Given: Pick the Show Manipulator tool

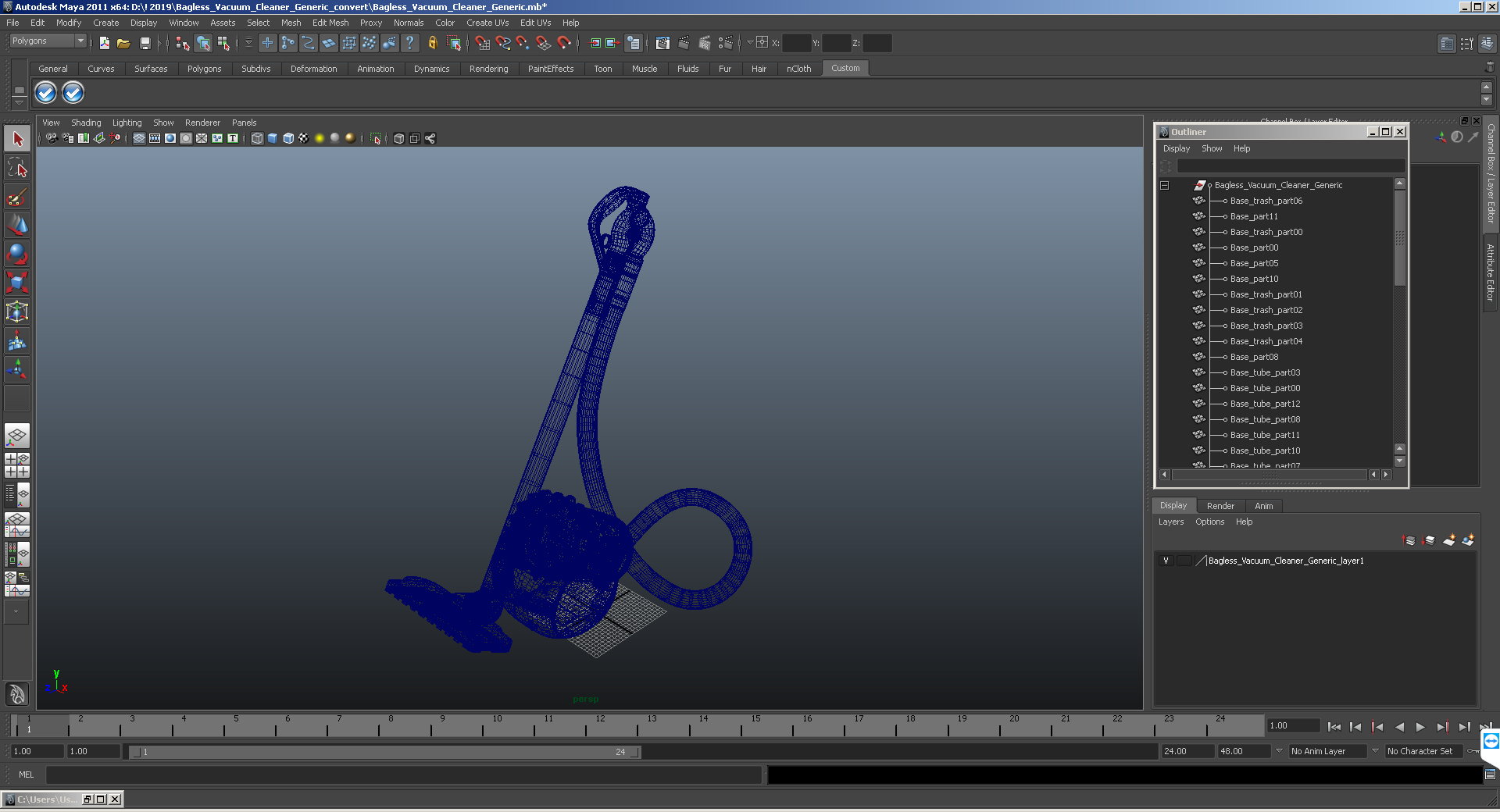Looking at the screenshot, I should [x=17, y=369].
